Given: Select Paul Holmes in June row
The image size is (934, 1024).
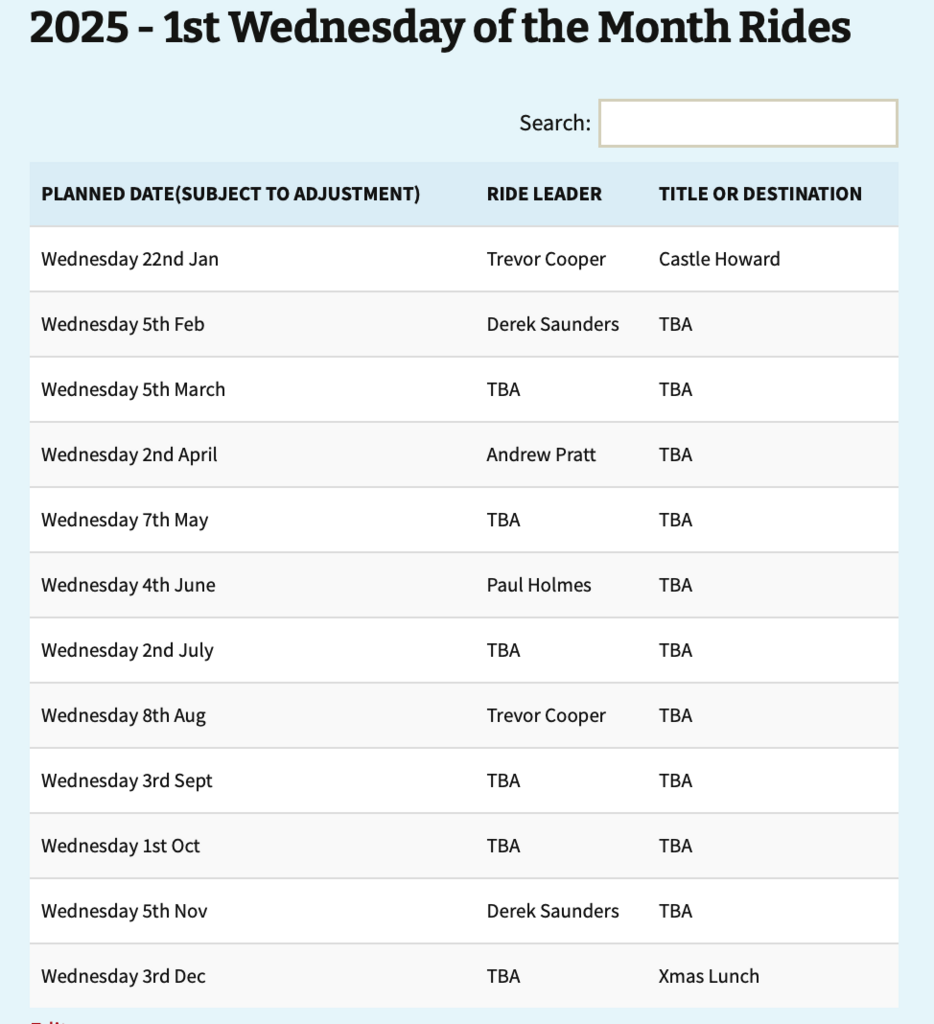Looking at the screenshot, I should [x=539, y=585].
